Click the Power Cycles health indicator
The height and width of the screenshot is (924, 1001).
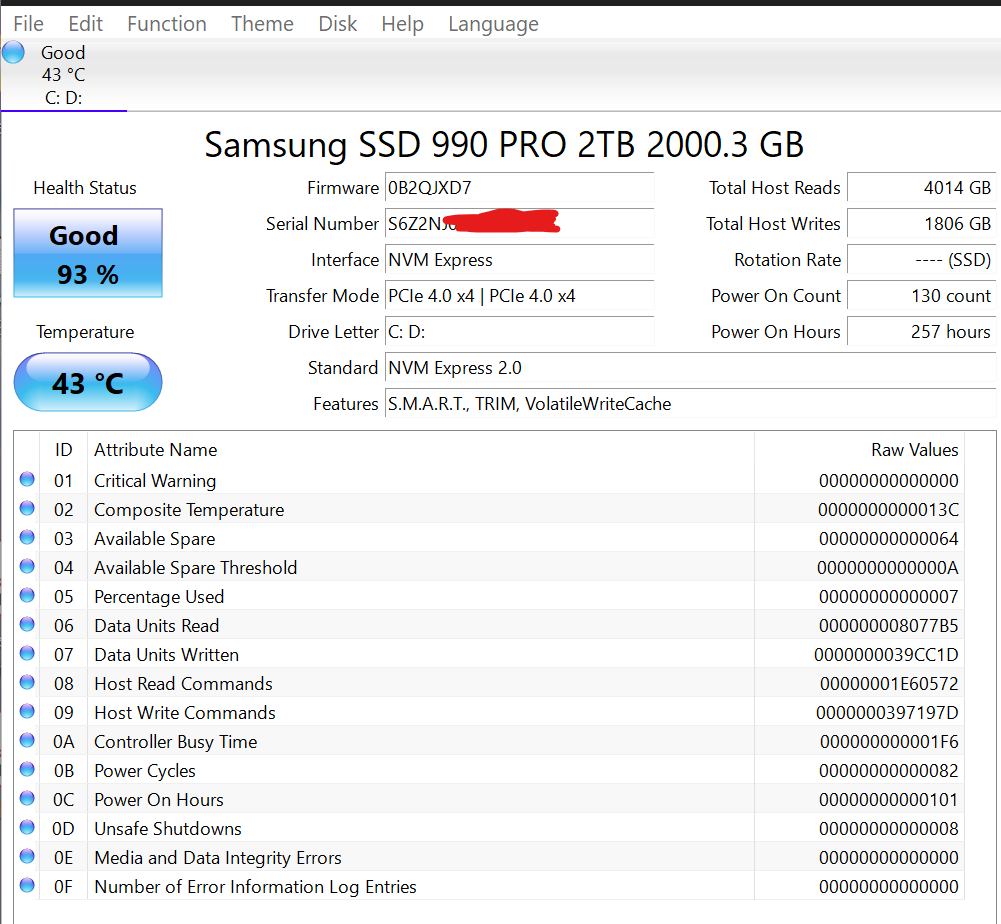(26, 770)
